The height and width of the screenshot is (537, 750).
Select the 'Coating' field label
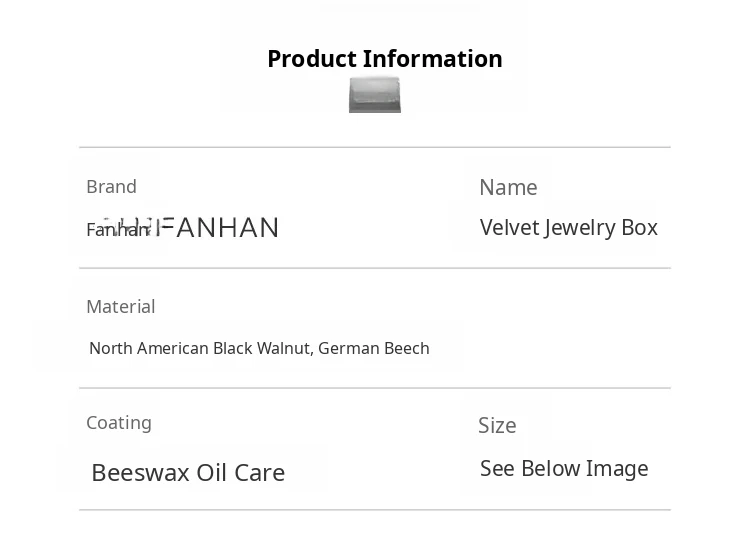(119, 423)
